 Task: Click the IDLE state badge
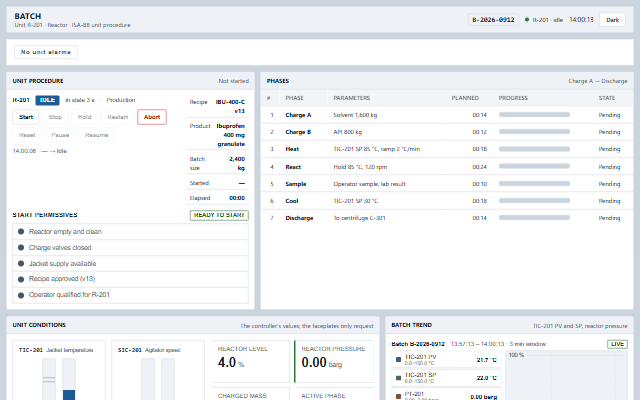(x=47, y=100)
